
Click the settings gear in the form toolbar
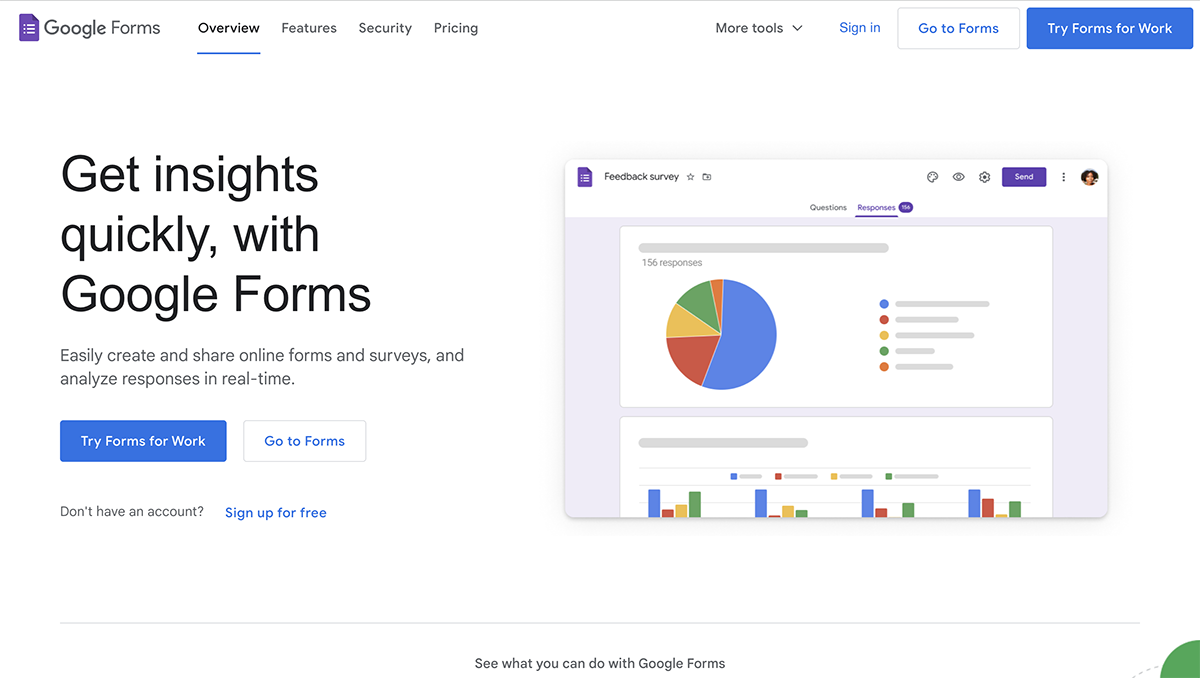[984, 177]
